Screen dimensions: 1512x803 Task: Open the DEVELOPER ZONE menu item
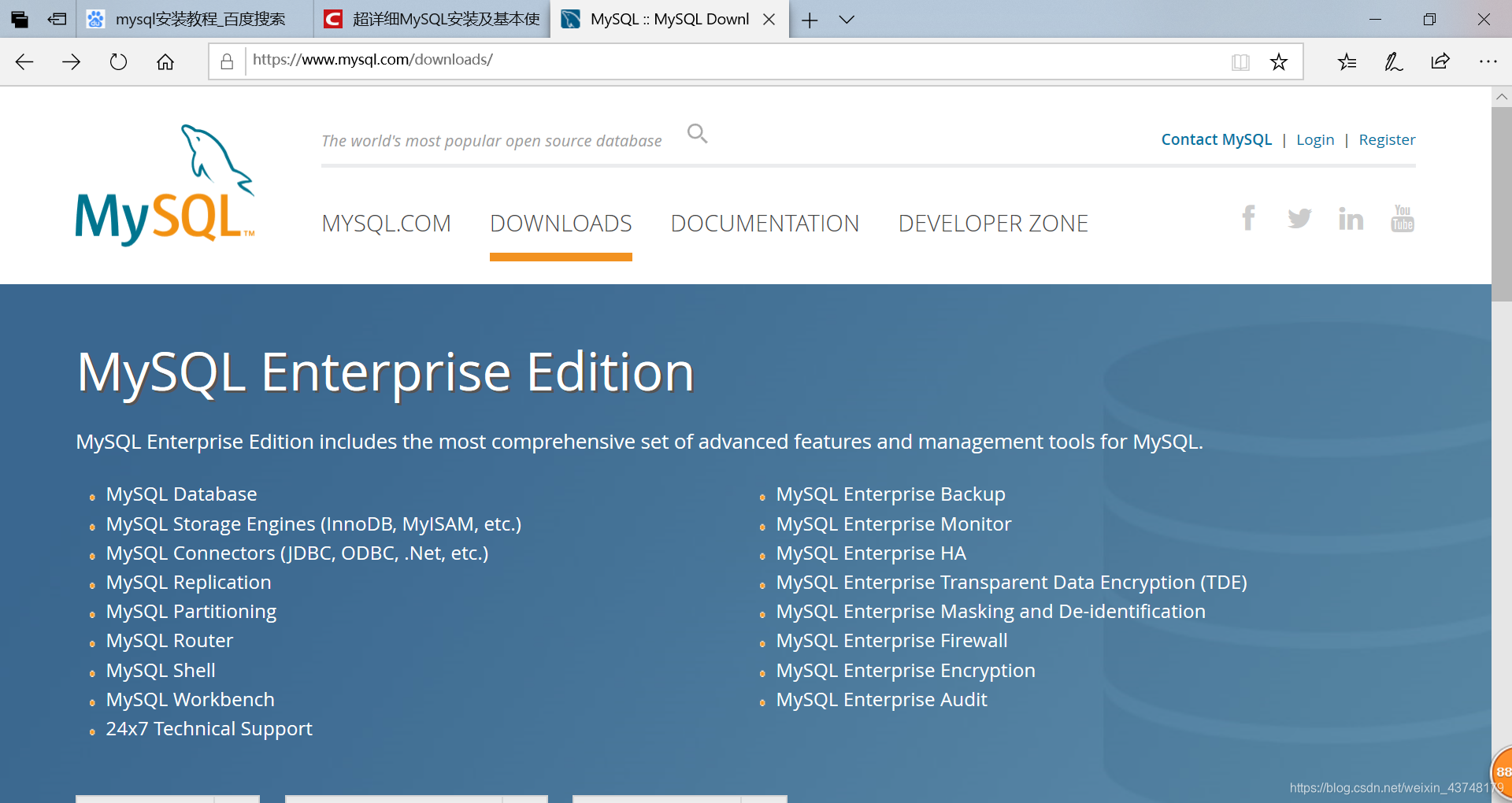click(x=993, y=224)
